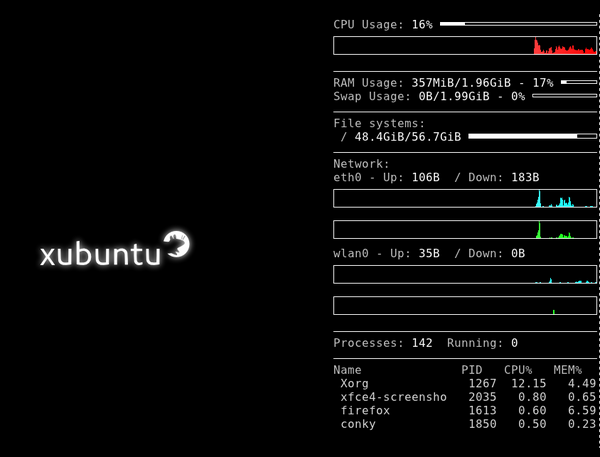600x457 pixels.
Task: Click the xubuntu wordmark text
Action: click(x=100, y=253)
